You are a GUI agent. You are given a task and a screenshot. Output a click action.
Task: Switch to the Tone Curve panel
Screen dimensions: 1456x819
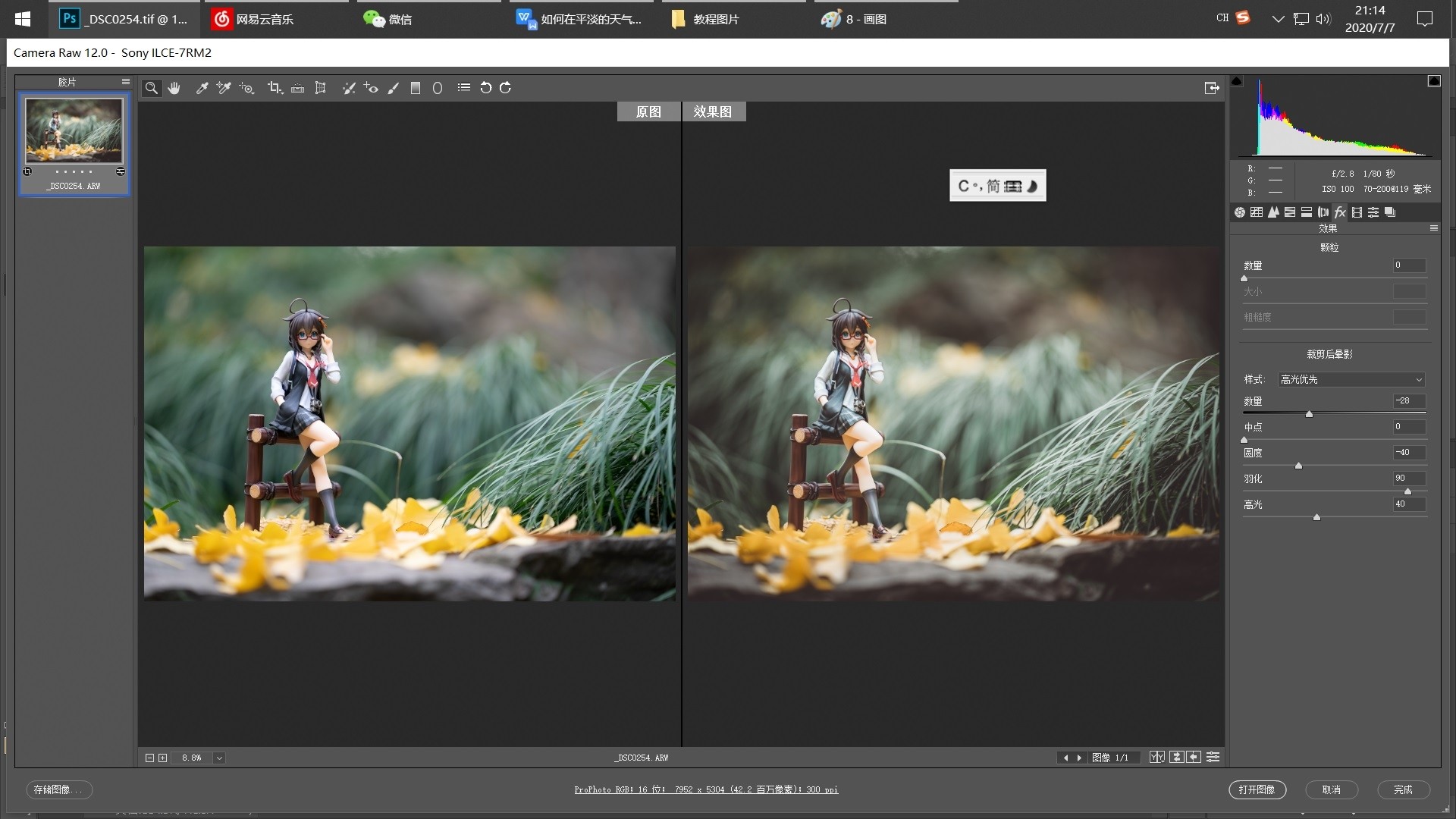point(1257,212)
